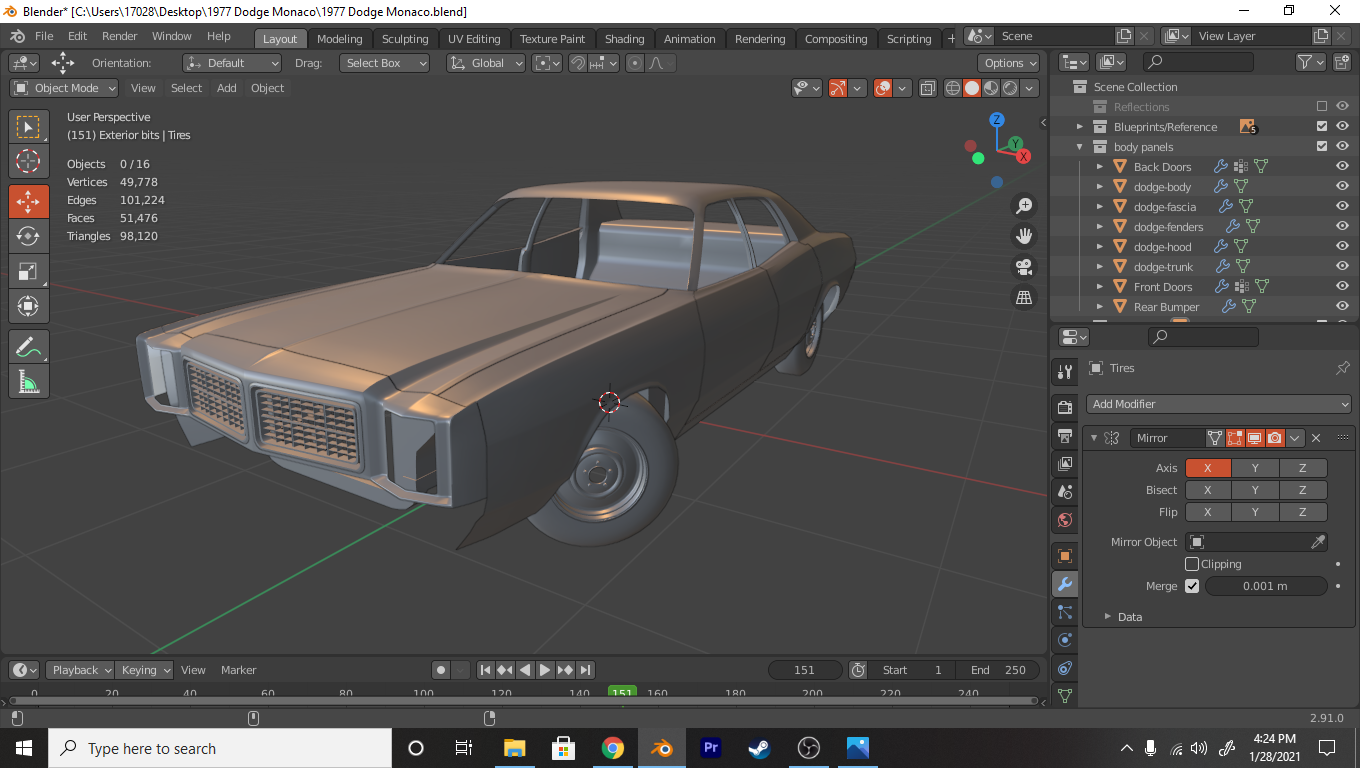Expand the dodge-fenders tree item
The height and width of the screenshot is (768, 1360).
click(1099, 227)
